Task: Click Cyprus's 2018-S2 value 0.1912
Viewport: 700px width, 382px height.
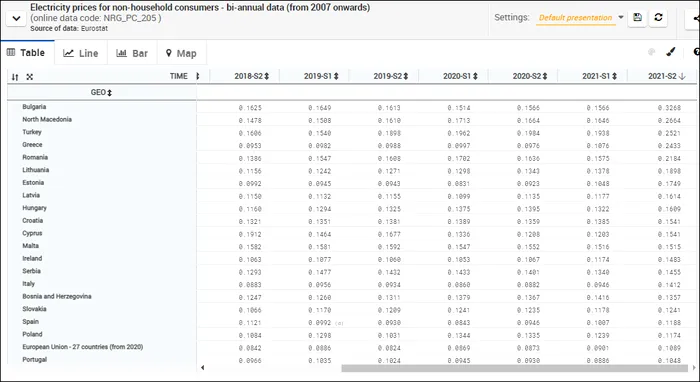Action: 250,234
